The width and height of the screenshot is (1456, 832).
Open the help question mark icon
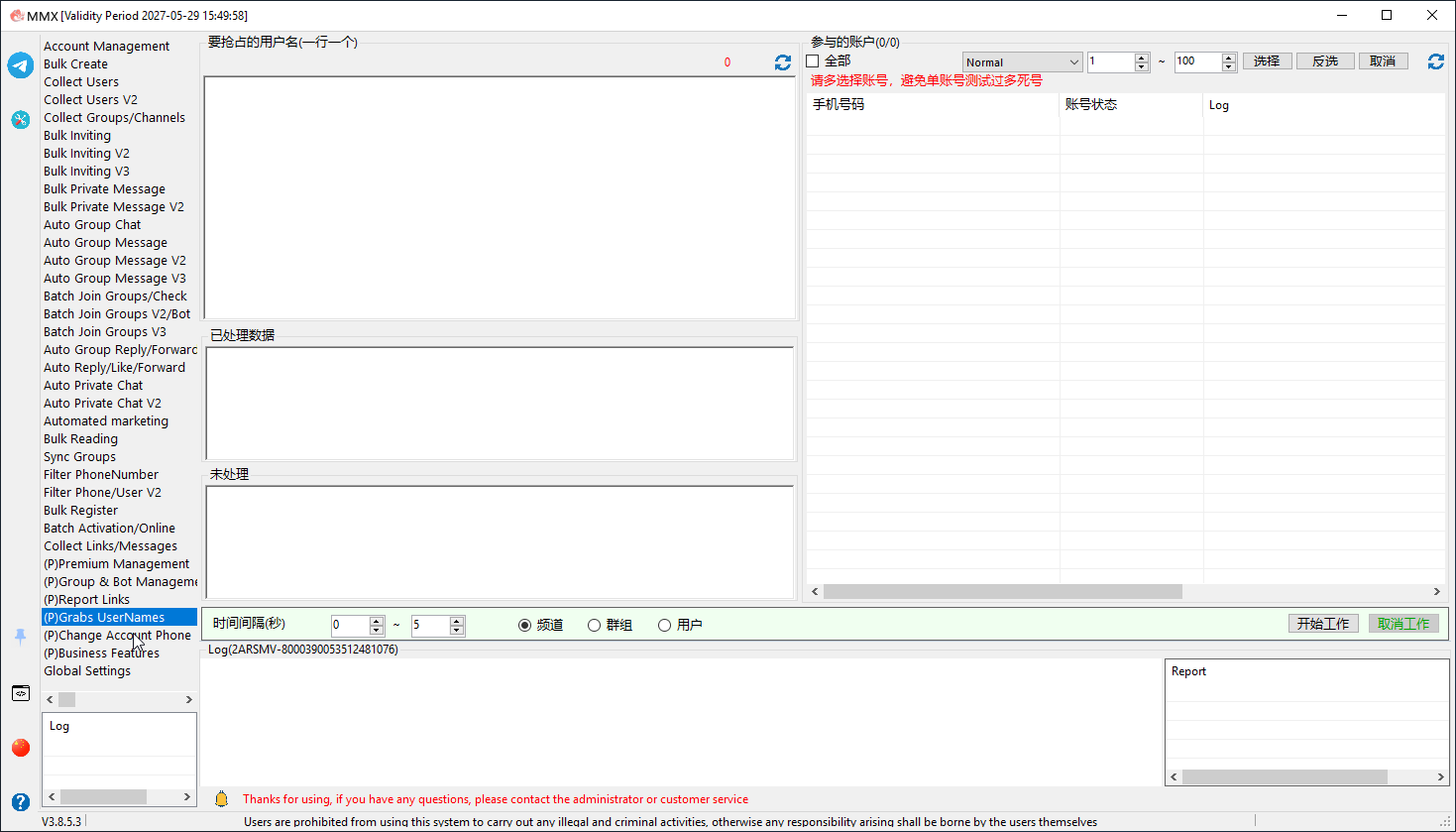(21, 801)
